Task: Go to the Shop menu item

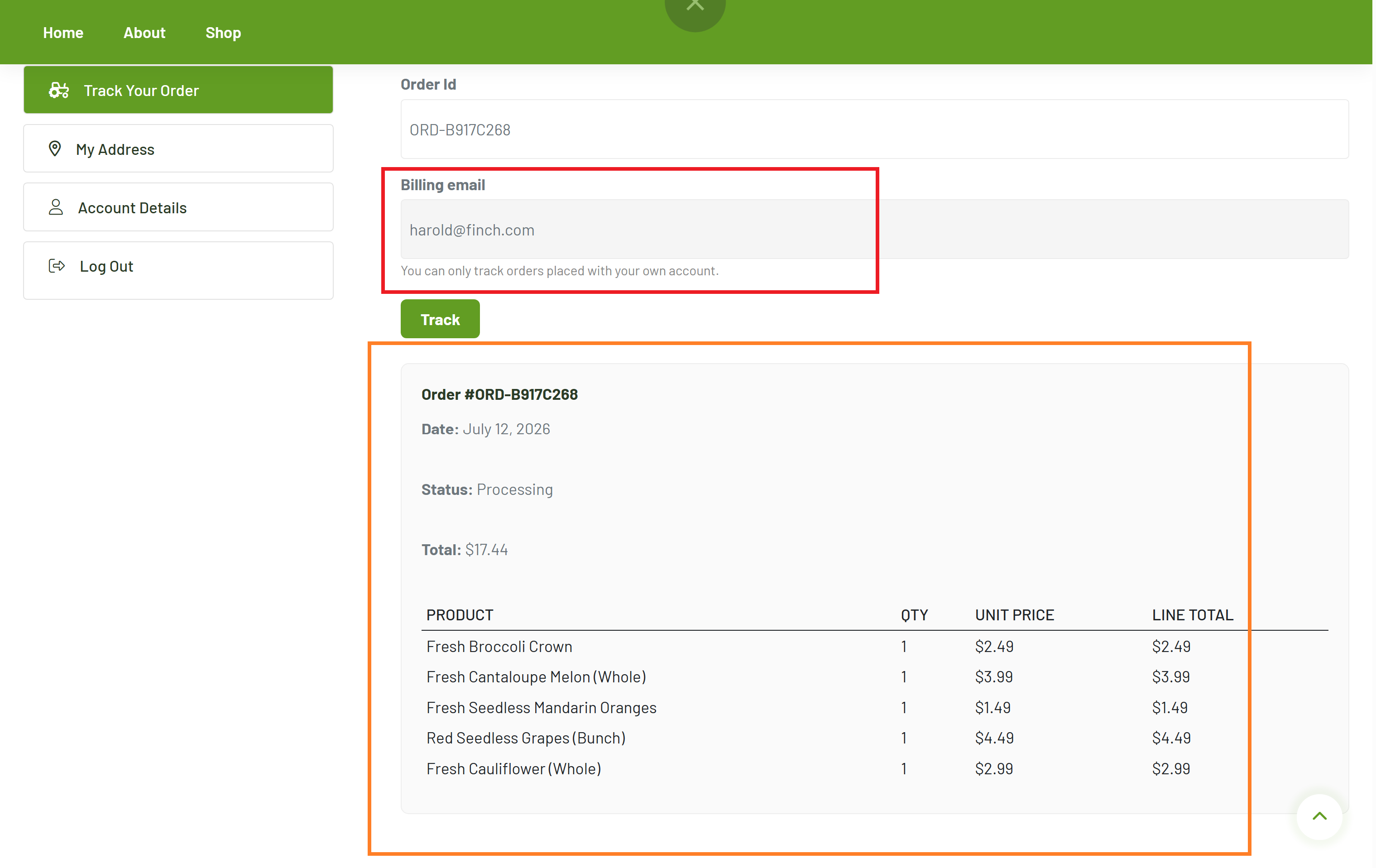Action: pos(223,33)
